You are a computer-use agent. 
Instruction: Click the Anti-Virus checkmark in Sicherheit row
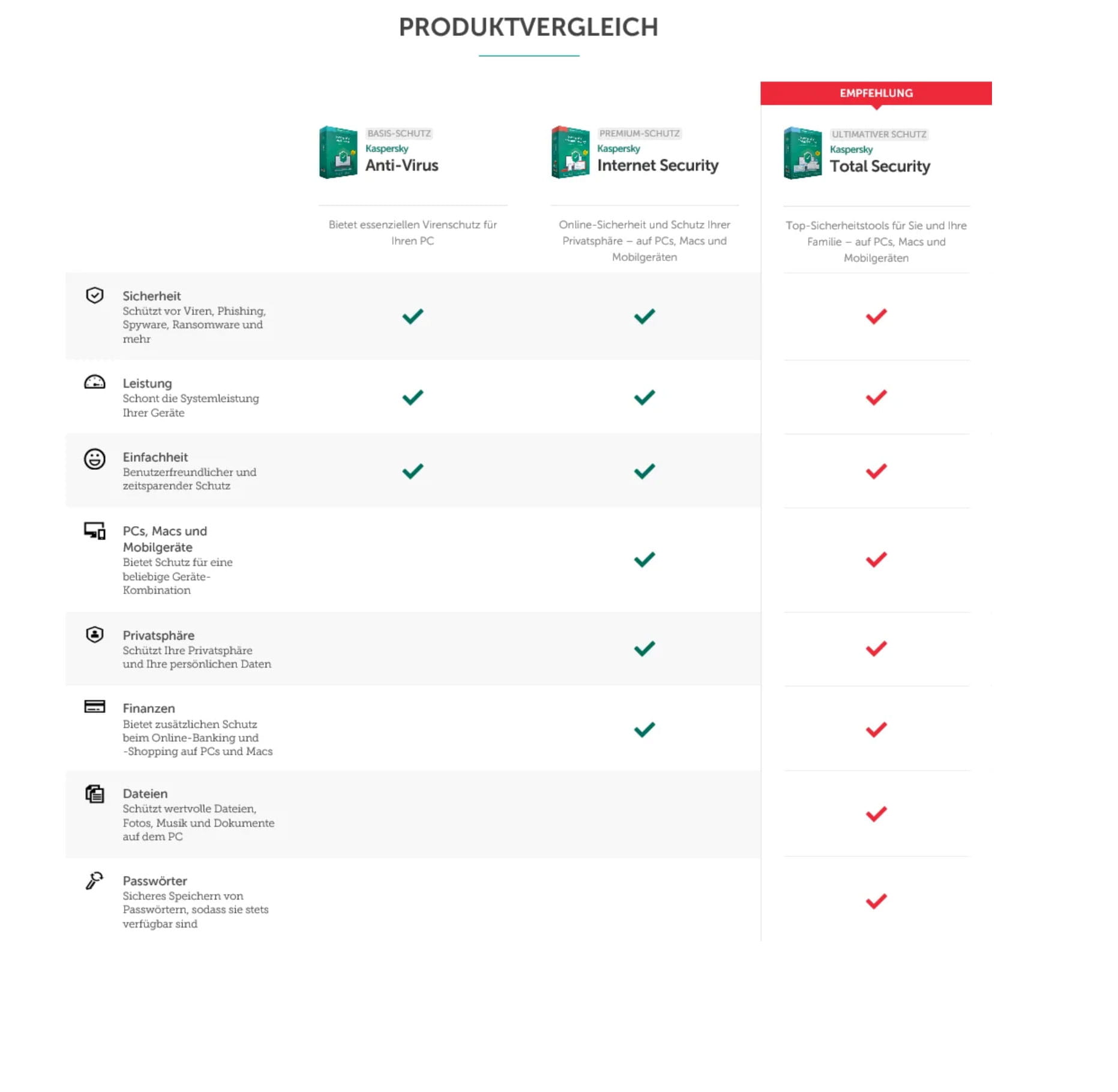pyautogui.click(x=412, y=316)
